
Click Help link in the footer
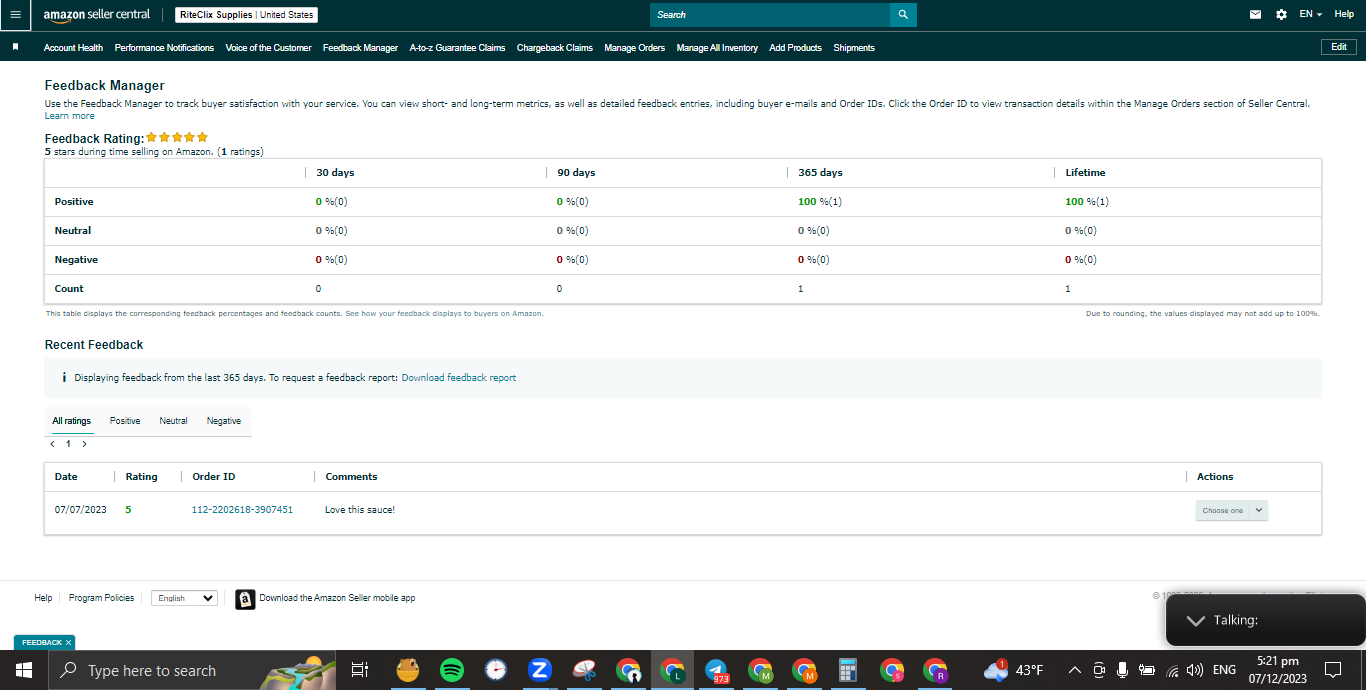(x=43, y=598)
